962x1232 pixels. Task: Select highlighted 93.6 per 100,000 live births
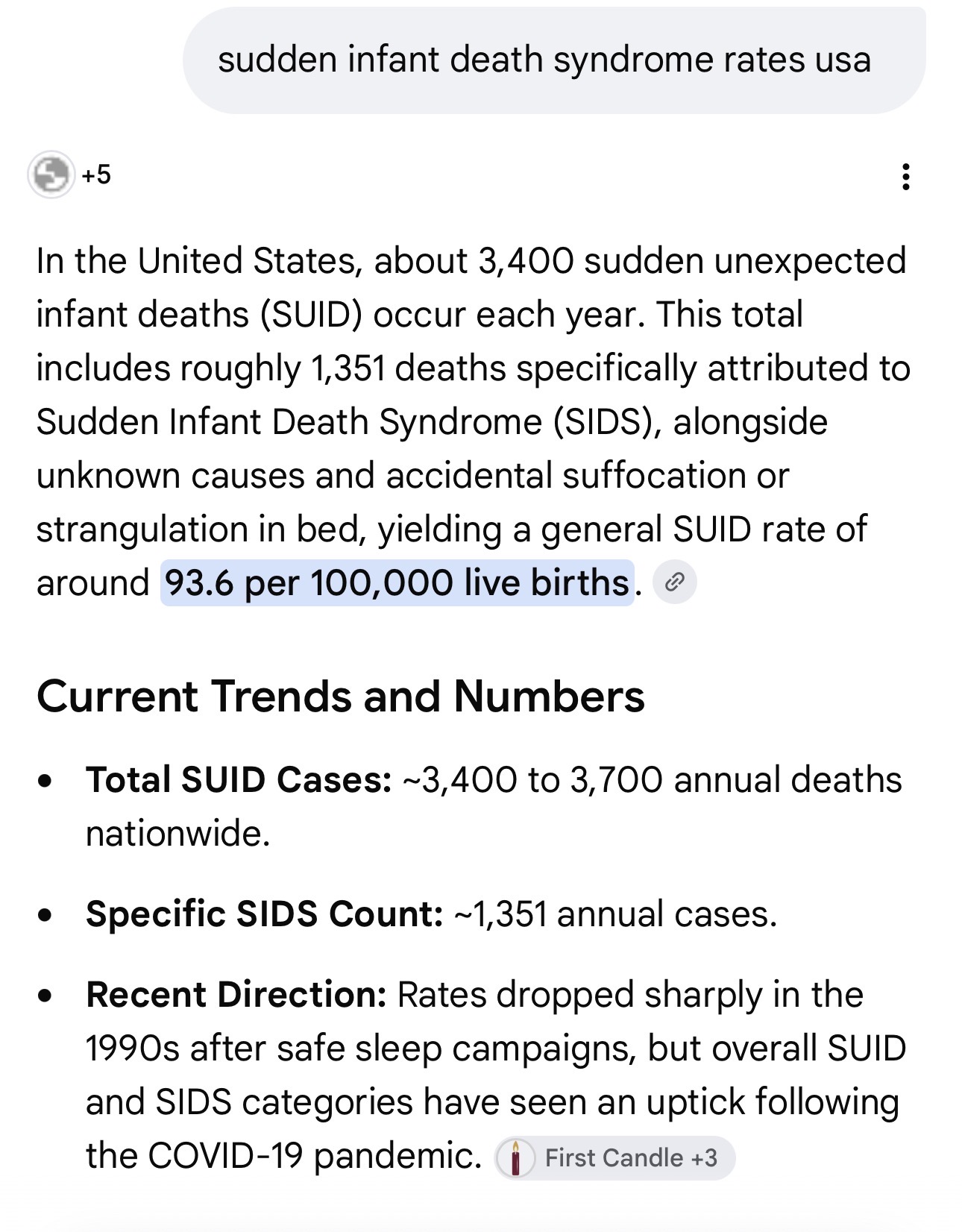point(397,583)
